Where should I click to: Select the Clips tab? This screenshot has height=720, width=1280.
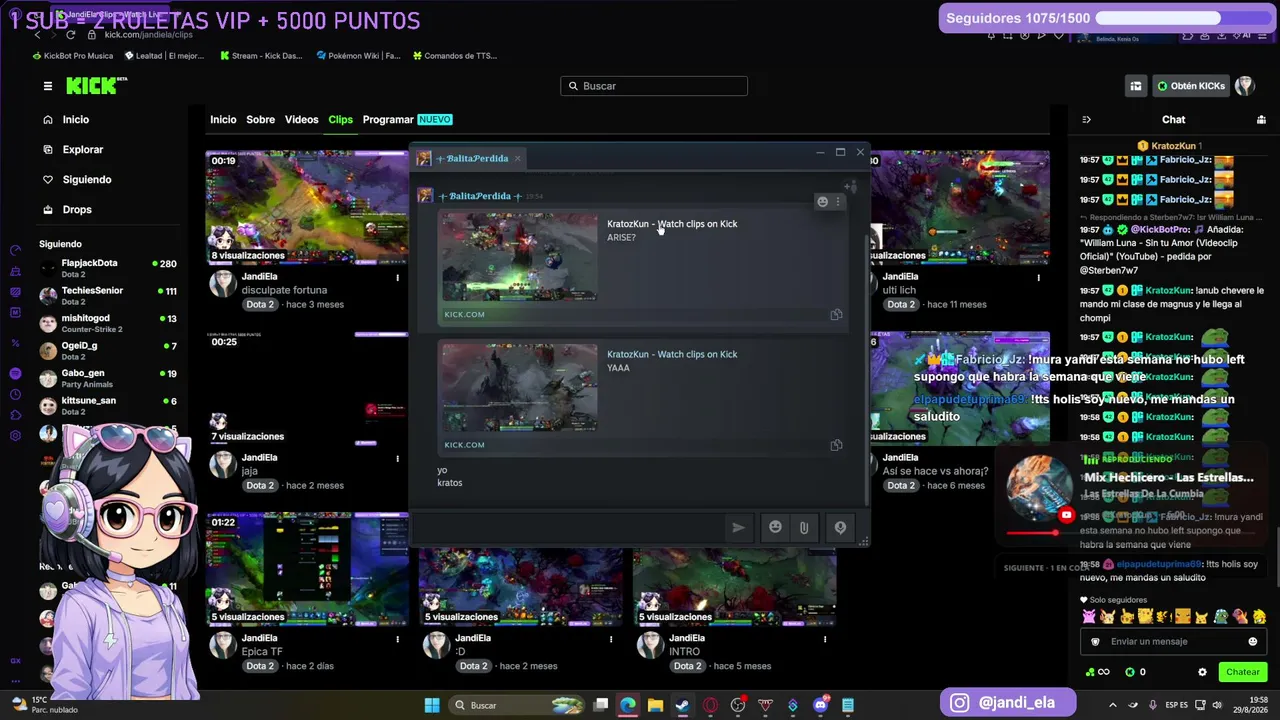pos(340,119)
